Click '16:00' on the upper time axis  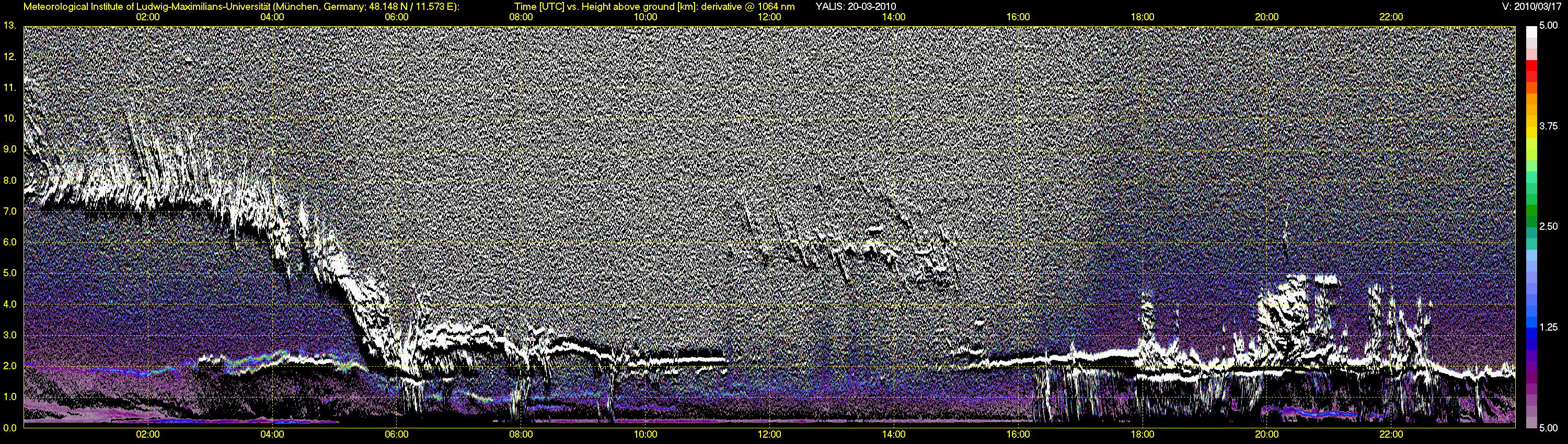(x=1018, y=17)
